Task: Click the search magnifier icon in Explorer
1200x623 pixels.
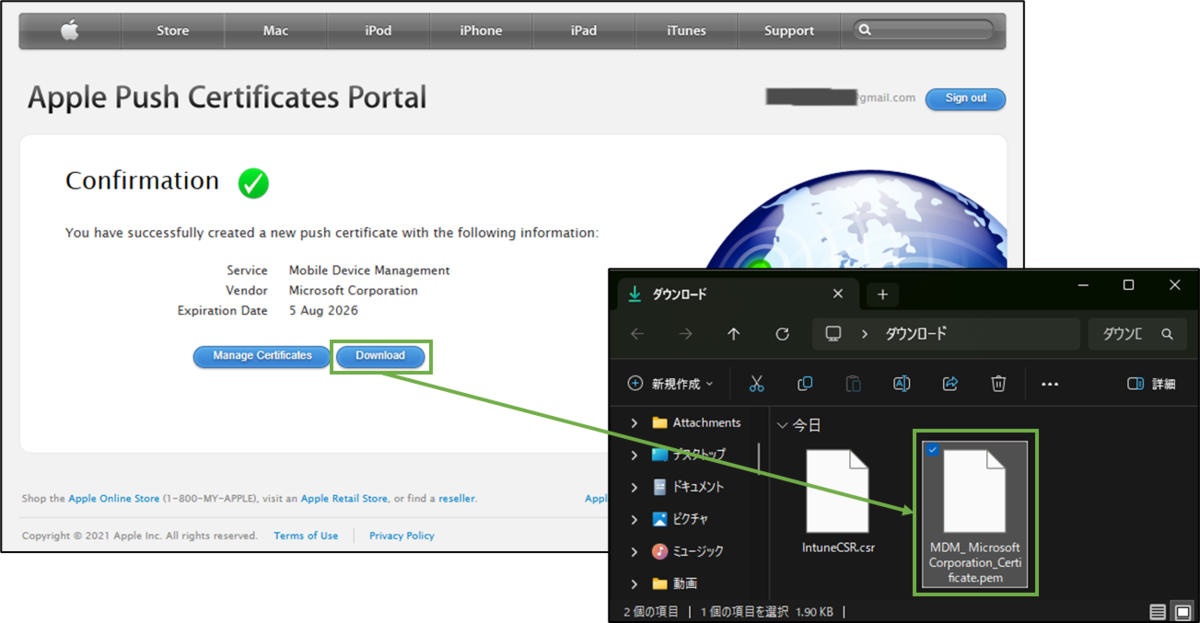Action: point(1166,334)
